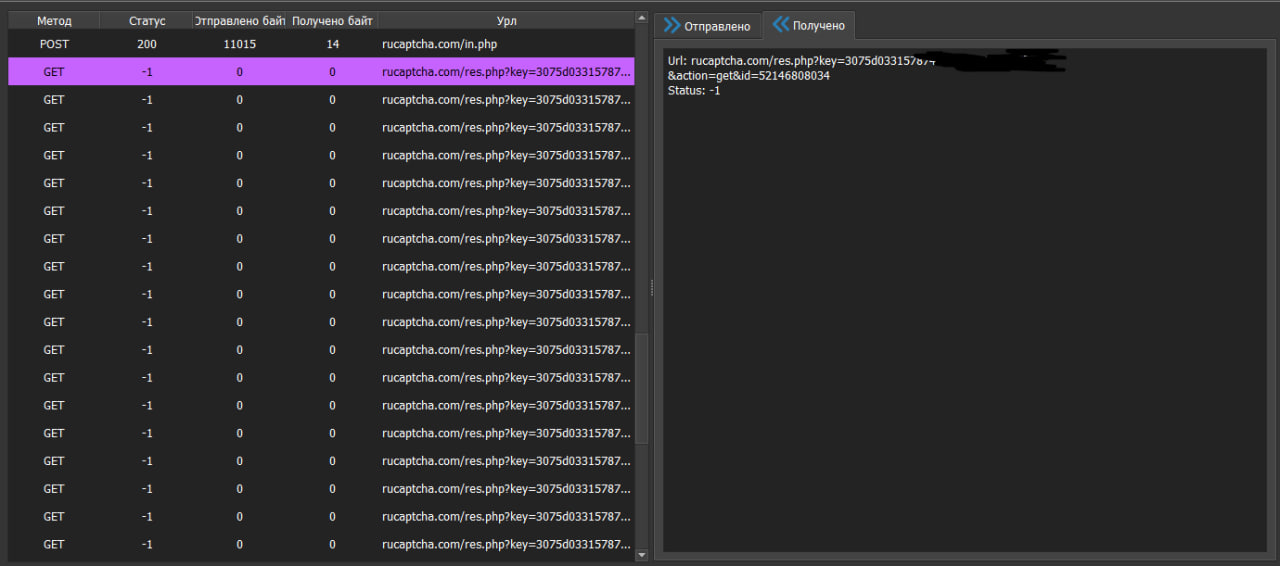Click the splitter handle between the two panels

click(x=652, y=288)
